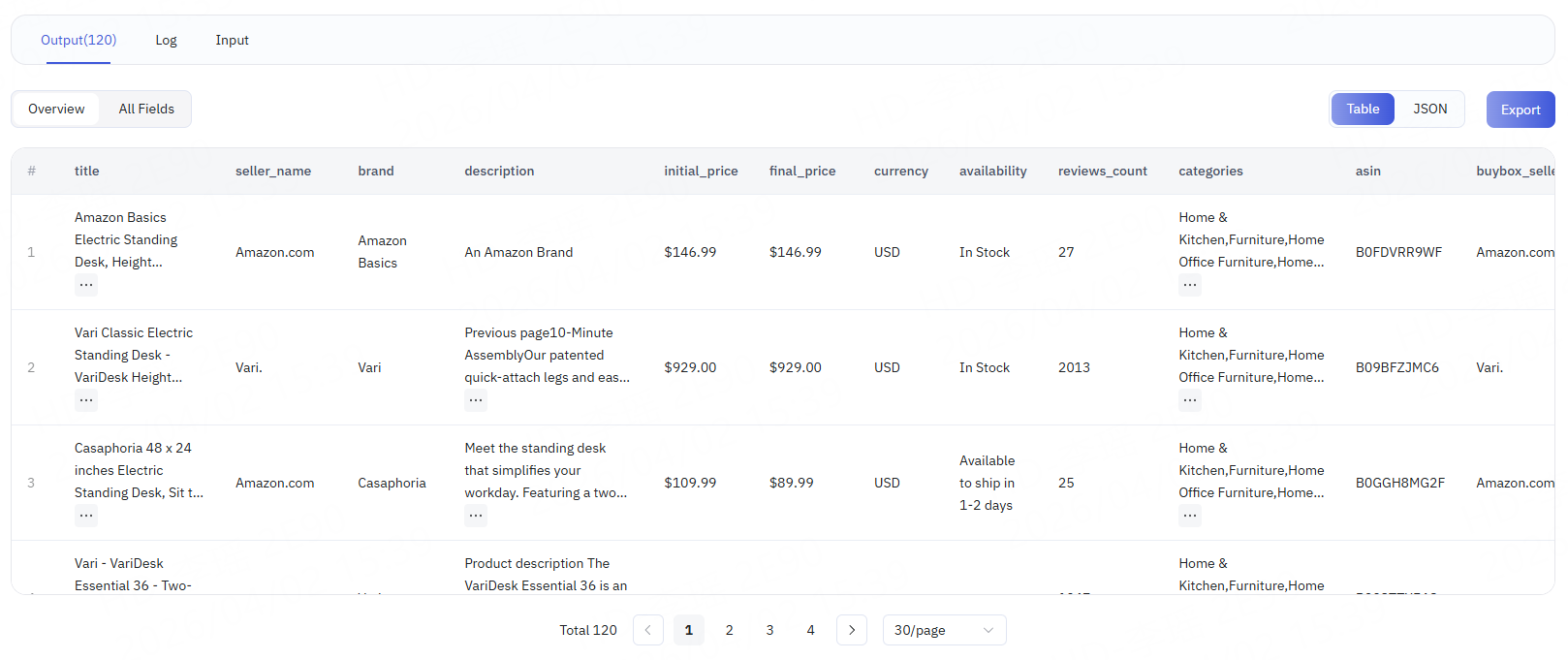This screenshot has width=1568, height=660.
Task: Go to page 4
Action: coord(811,630)
